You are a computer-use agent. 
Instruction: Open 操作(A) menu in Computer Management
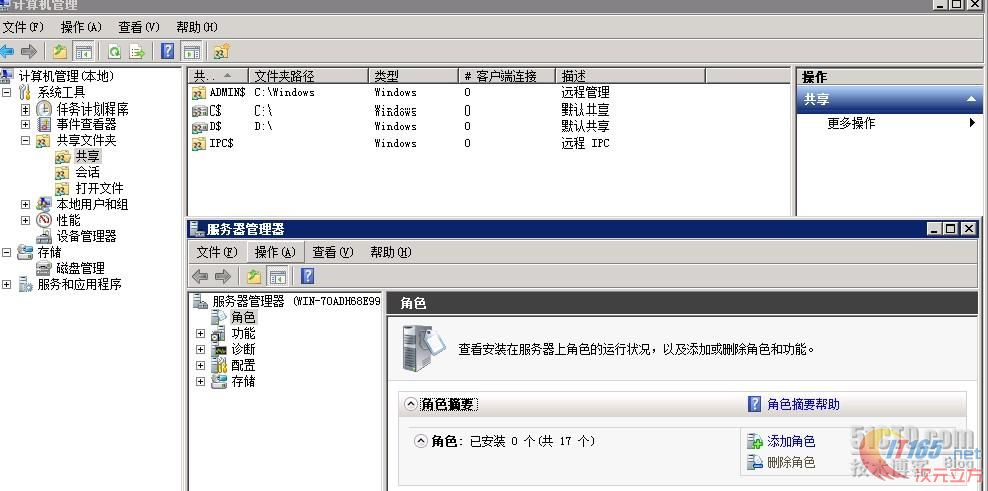point(81,27)
